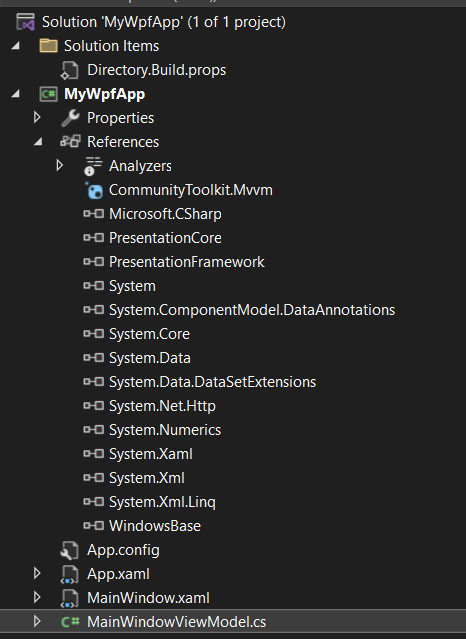Click the App.xaml file icon
The width and height of the screenshot is (466, 639).
click(70, 575)
